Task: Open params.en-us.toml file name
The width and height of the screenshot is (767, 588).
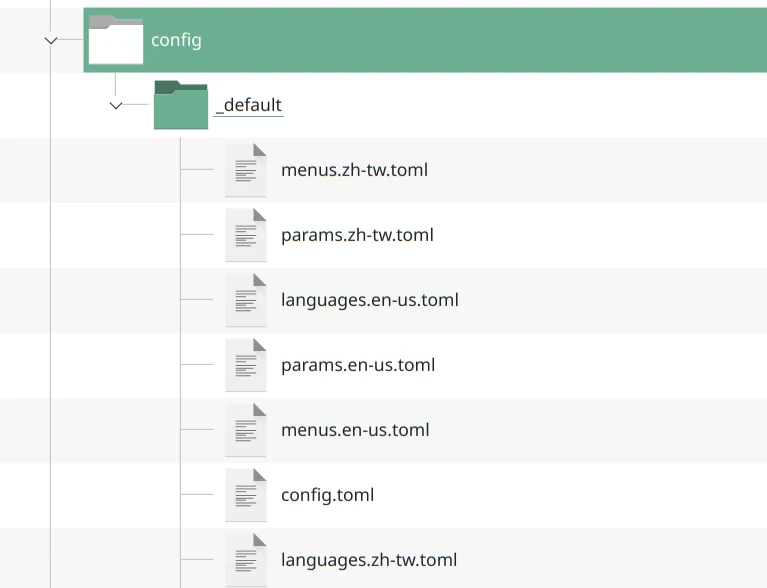Action: tap(358, 365)
